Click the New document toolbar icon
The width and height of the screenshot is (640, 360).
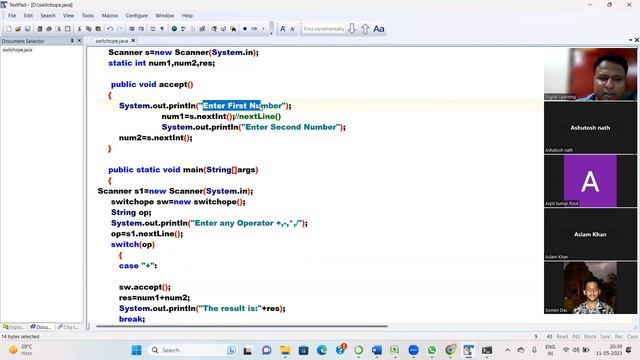[9, 29]
